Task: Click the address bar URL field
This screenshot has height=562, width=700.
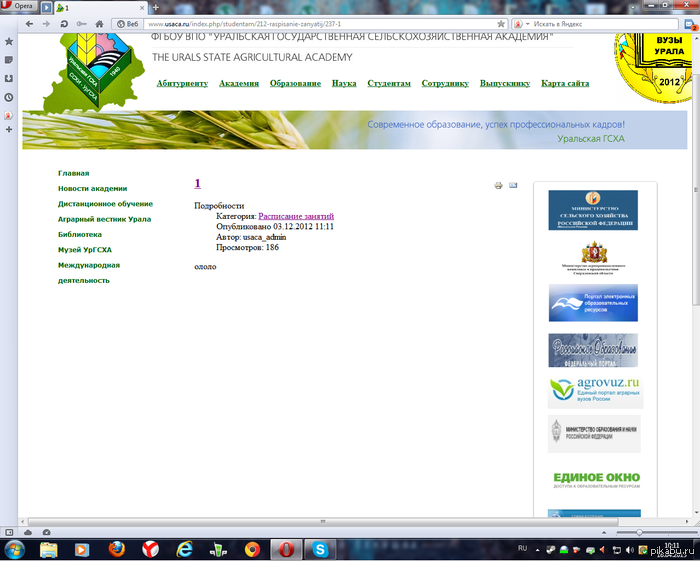Action: click(320, 22)
